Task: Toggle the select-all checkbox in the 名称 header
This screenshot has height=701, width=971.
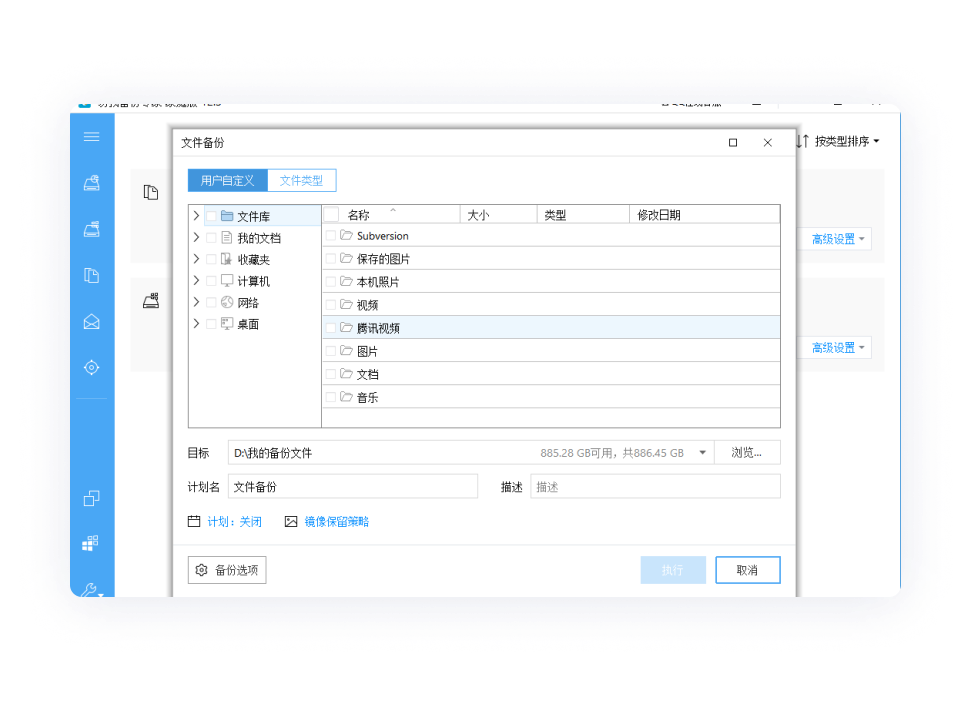Action: click(331, 214)
